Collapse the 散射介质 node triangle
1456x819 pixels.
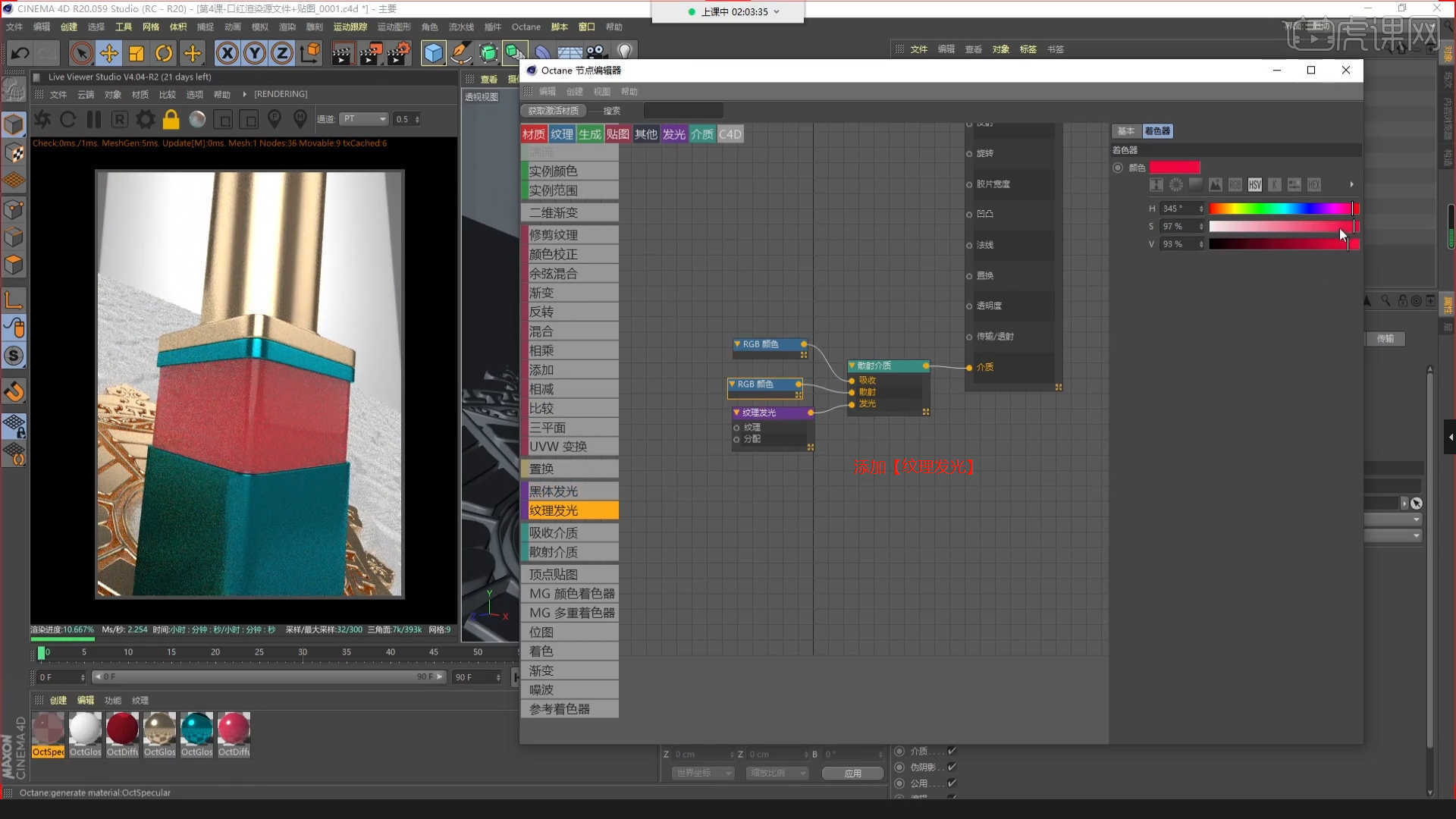coord(852,366)
